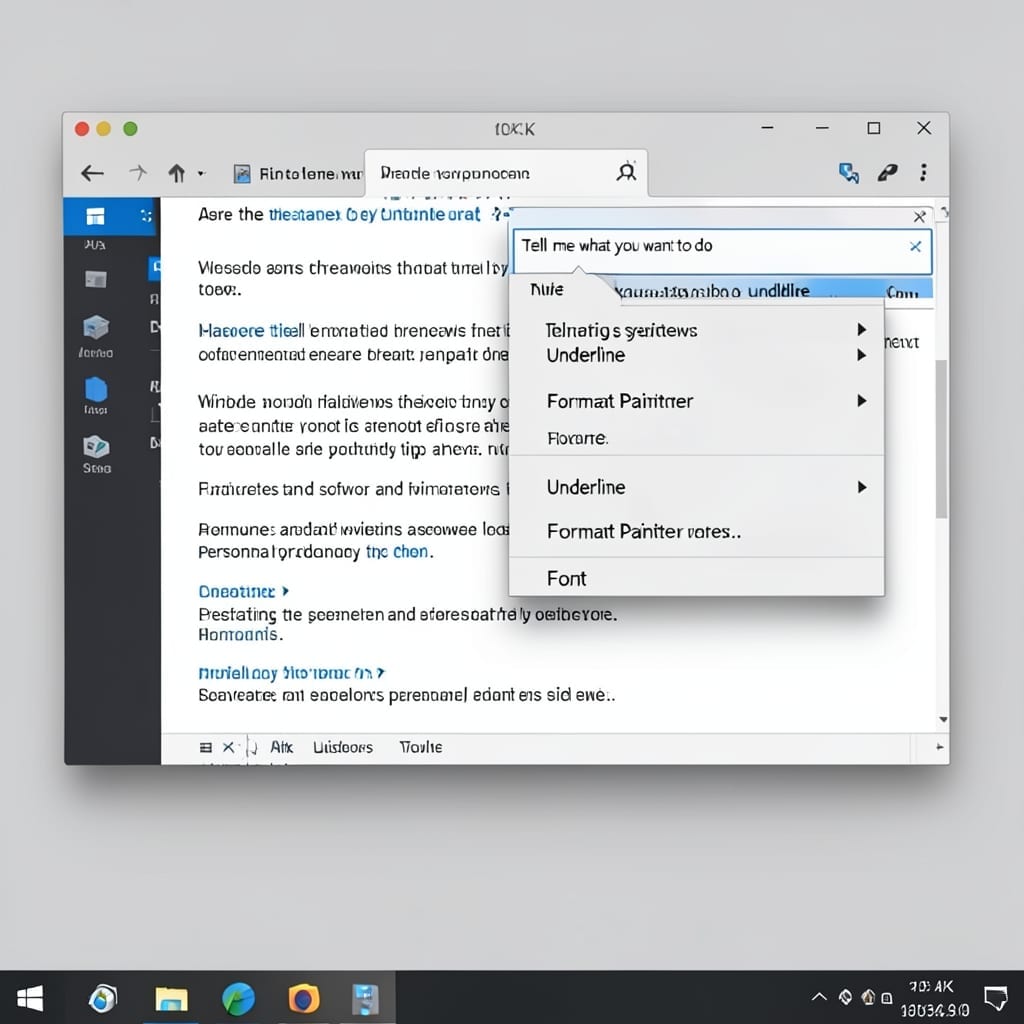
Task: Open the Font menu entry
Action: [566, 579]
